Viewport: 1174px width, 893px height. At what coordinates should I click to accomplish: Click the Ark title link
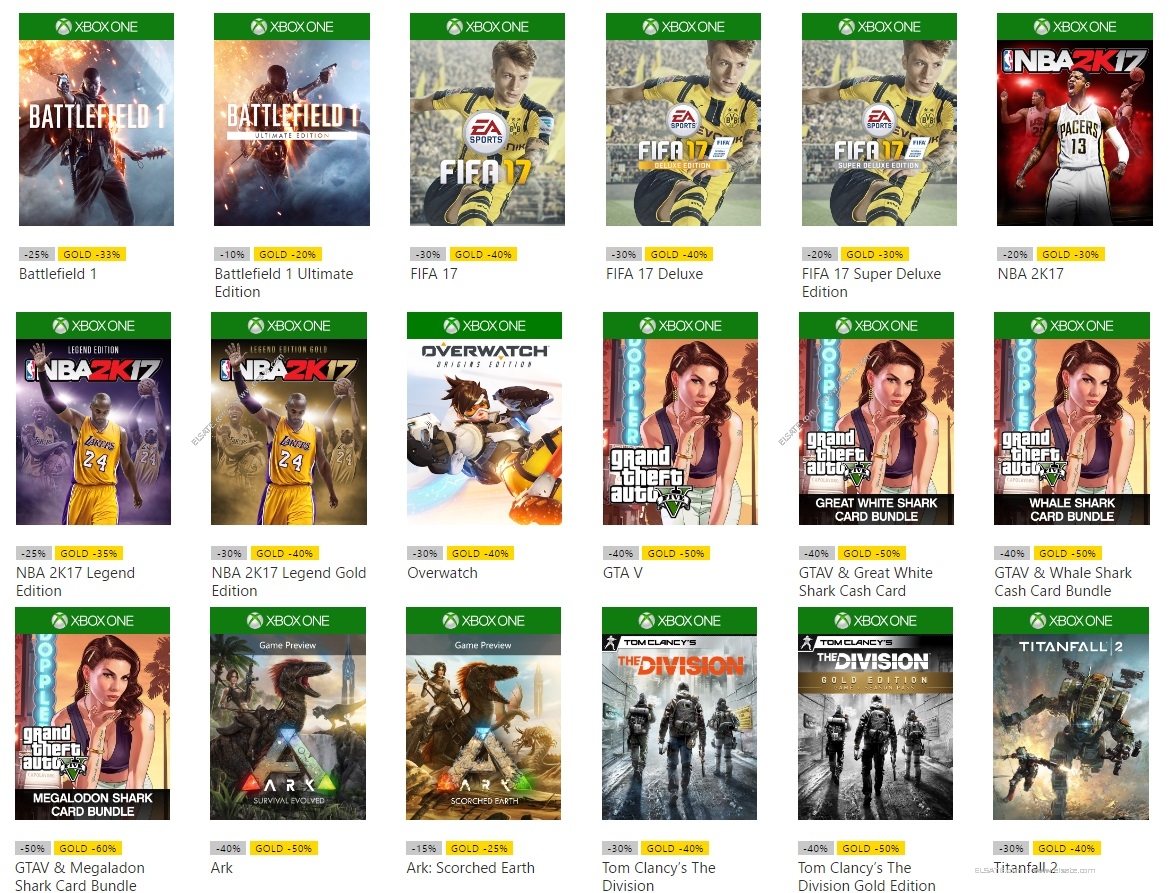coord(222,868)
